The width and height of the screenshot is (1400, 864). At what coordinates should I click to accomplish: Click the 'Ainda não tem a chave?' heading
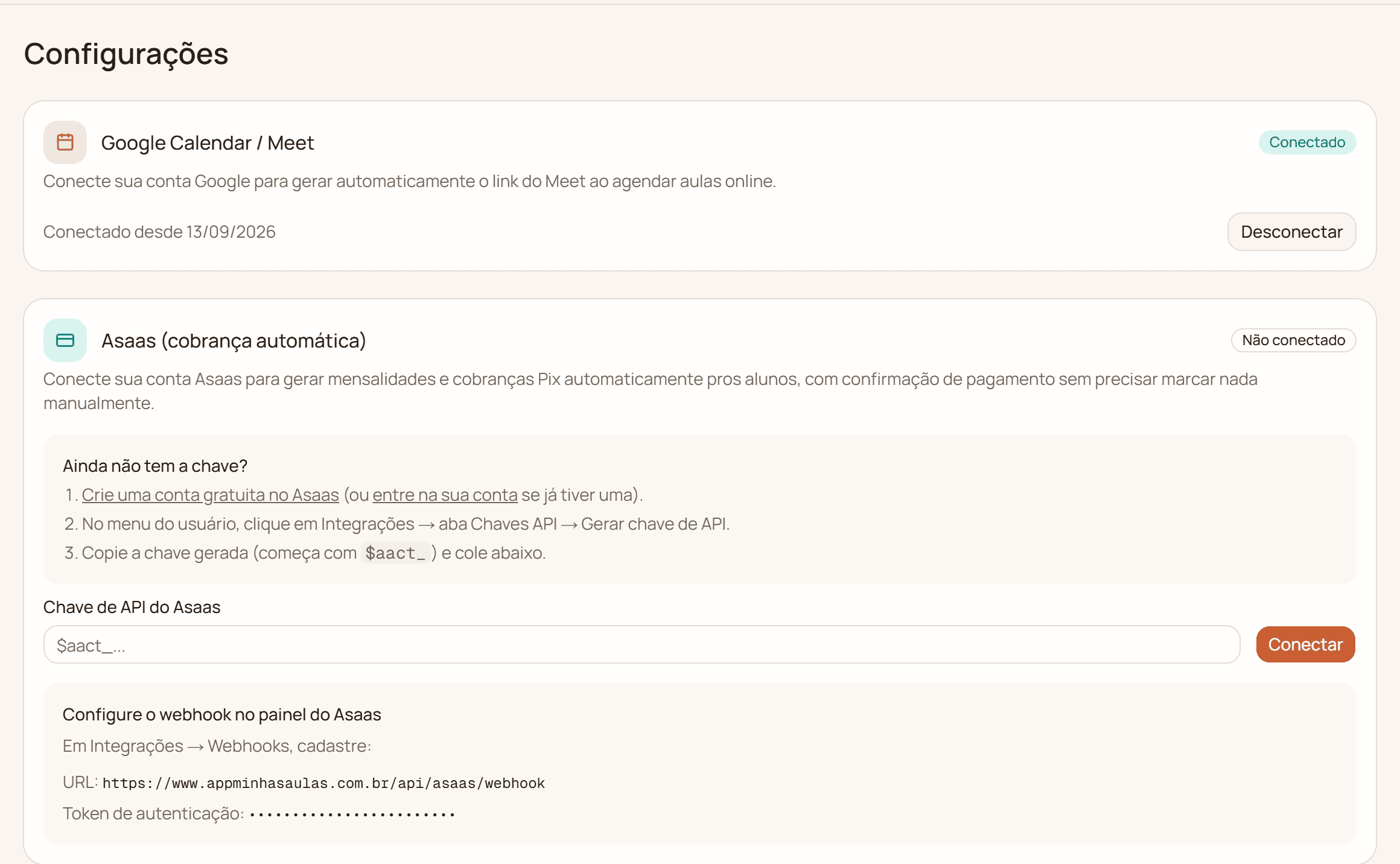click(155, 466)
